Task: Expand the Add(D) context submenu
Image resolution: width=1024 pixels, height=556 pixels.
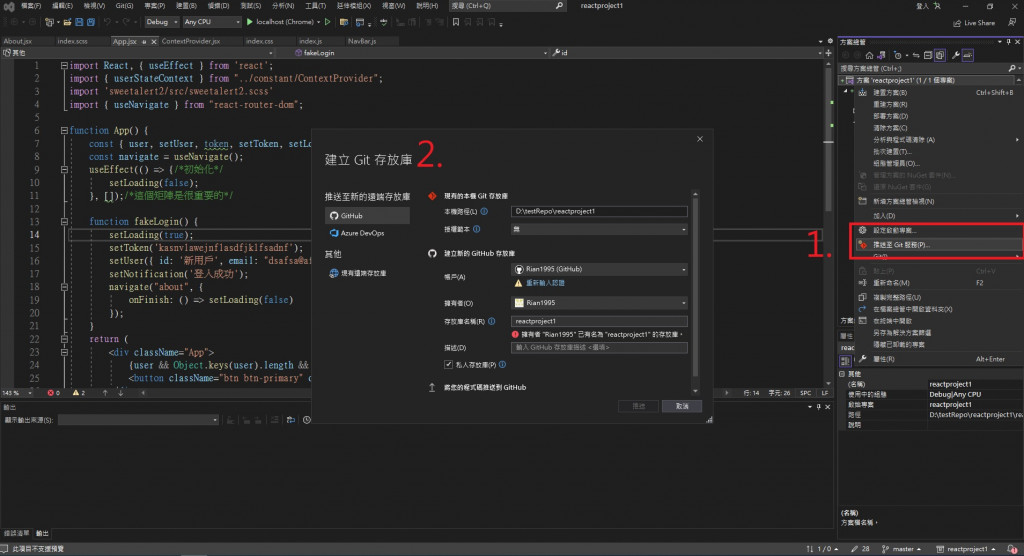Action: [938, 216]
